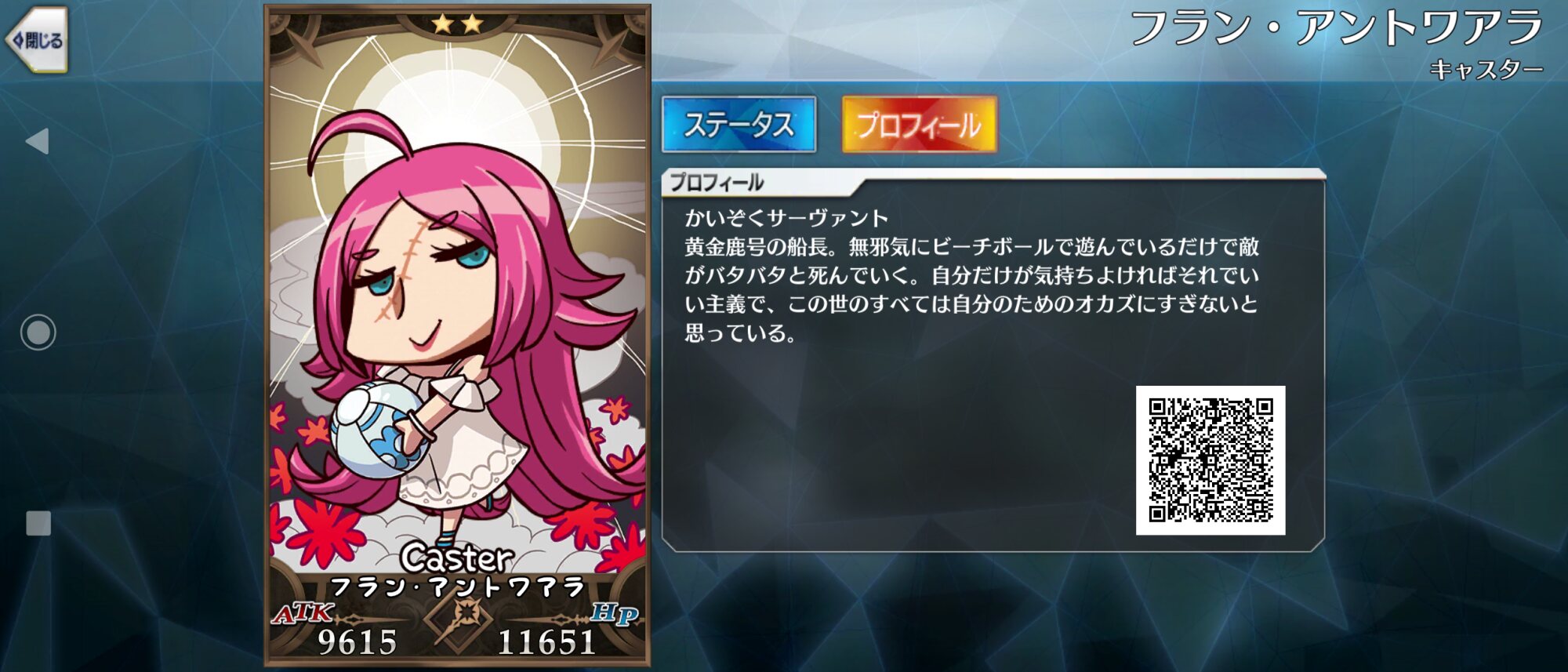Click the profile description text
Image resolution: width=1568 pixels, height=672 pixels.
click(972, 275)
